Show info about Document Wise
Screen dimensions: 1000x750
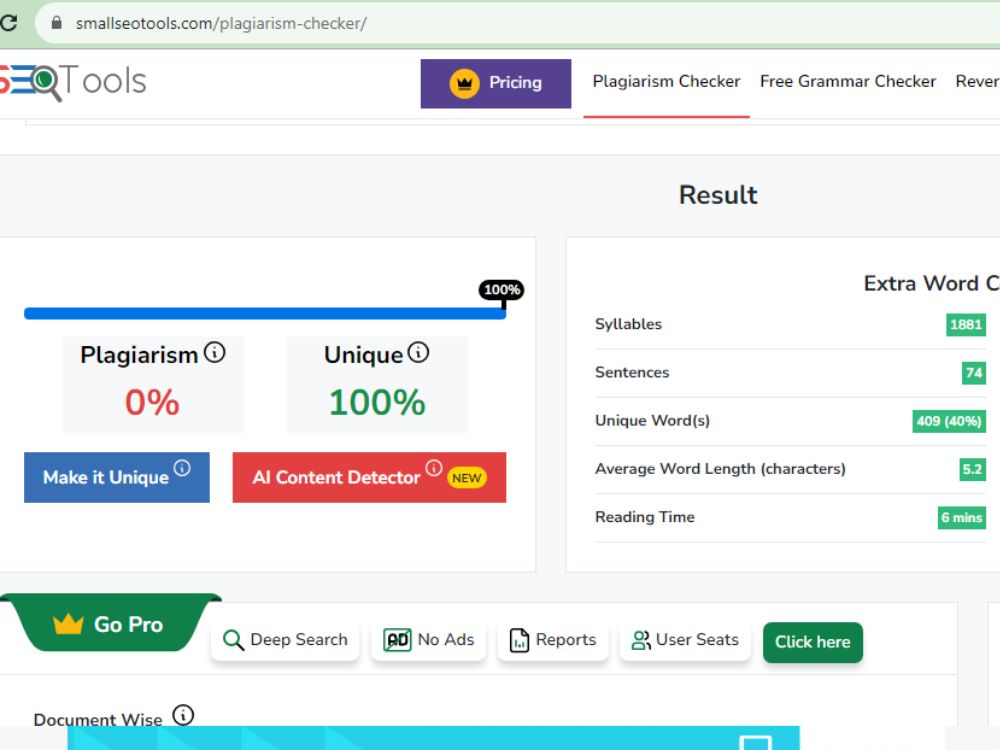(184, 715)
